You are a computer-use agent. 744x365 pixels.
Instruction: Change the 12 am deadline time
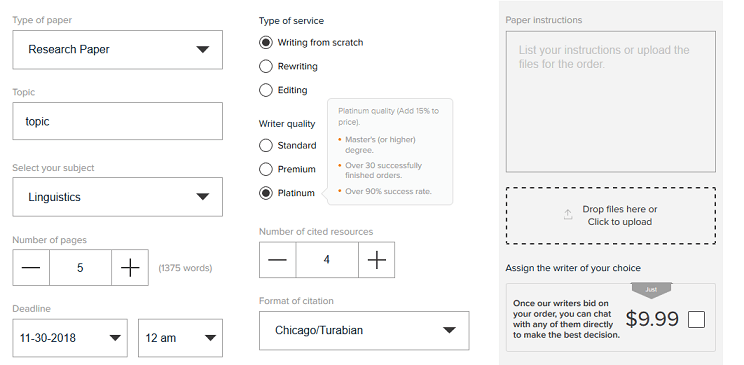pyautogui.click(x=180, y=338)
